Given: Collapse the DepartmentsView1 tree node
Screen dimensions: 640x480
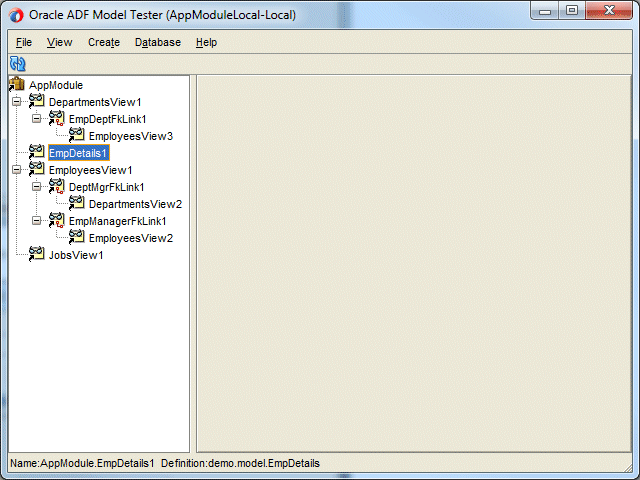Looking at the screenshot, I should (x=16, y=102).
